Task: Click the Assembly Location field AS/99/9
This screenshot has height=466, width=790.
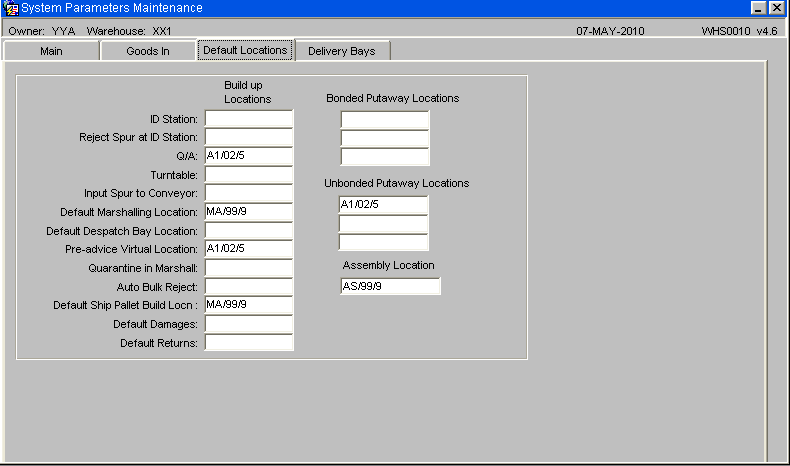Action: [390, 286]
